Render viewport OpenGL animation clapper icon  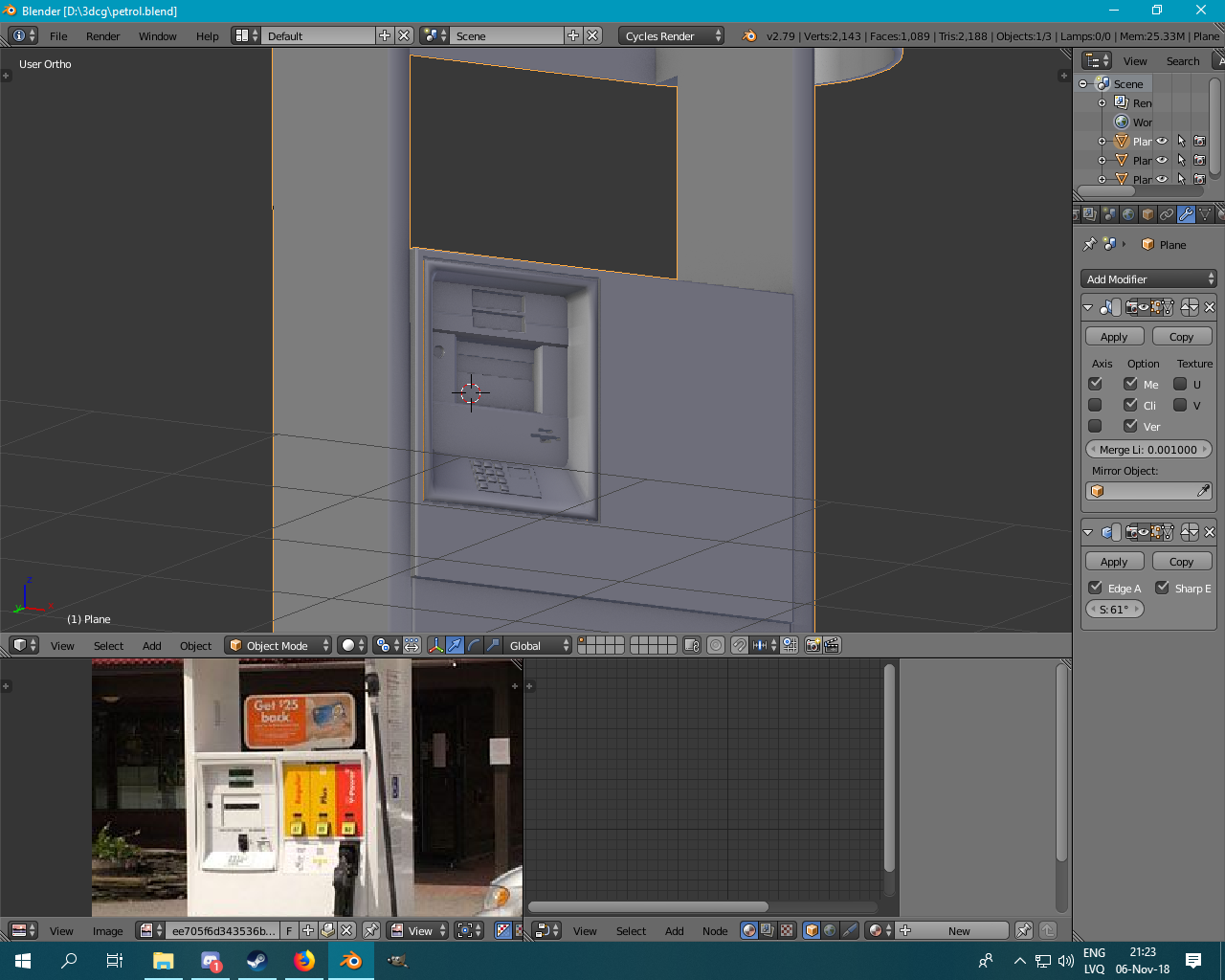[832, 645]
